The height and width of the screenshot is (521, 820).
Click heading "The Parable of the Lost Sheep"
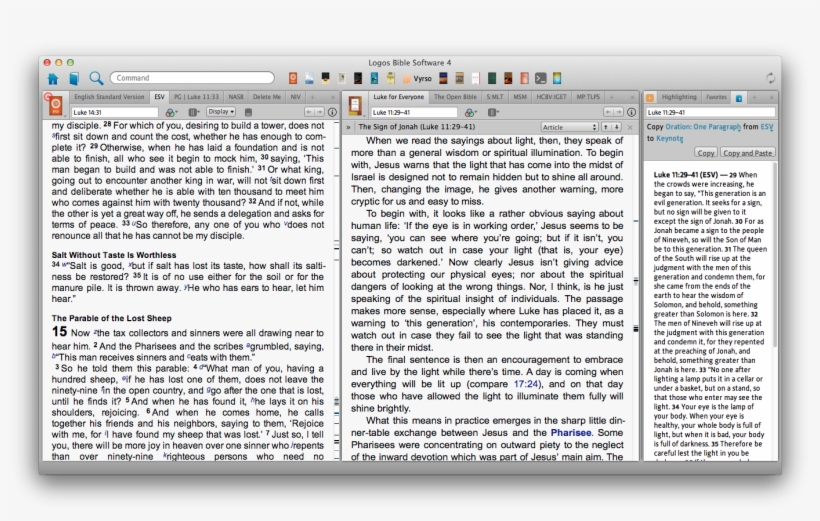(111, 318)
